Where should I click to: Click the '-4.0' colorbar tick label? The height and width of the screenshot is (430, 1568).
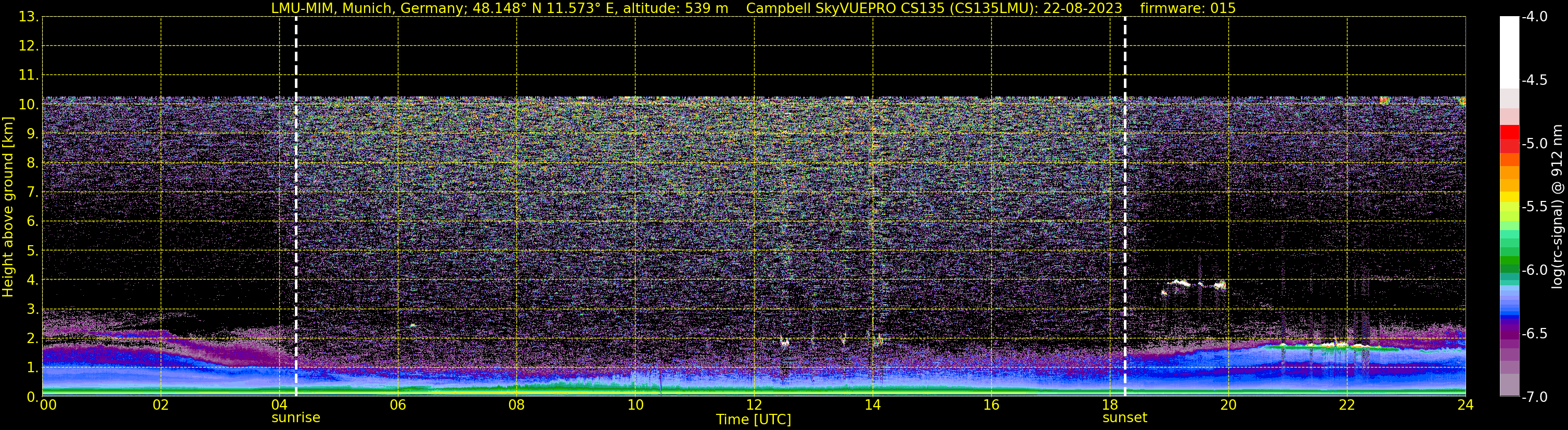coord(1534,17)
